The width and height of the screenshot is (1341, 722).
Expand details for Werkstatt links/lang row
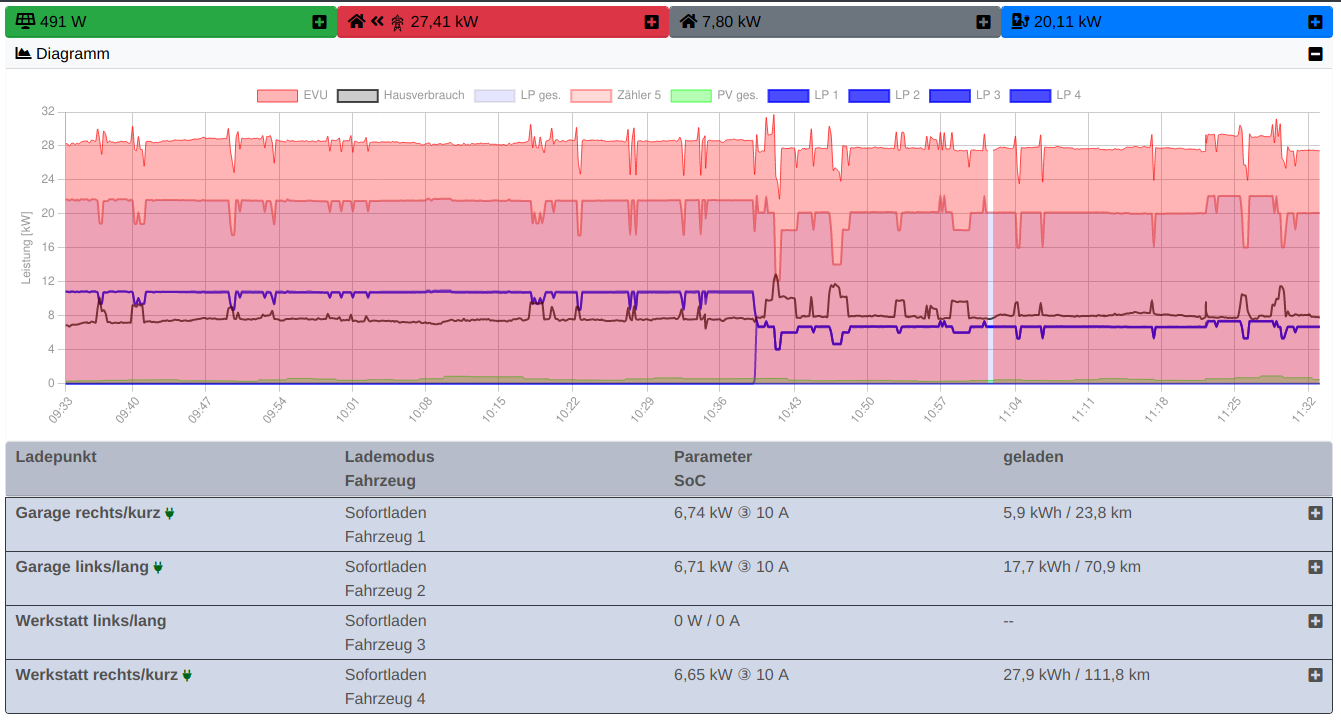tap(1315, 621)
